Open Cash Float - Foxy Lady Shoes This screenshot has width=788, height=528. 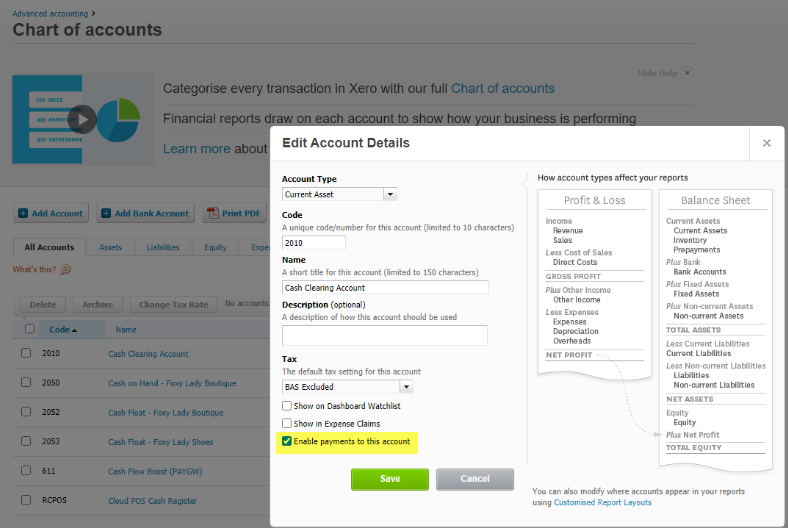161,442
